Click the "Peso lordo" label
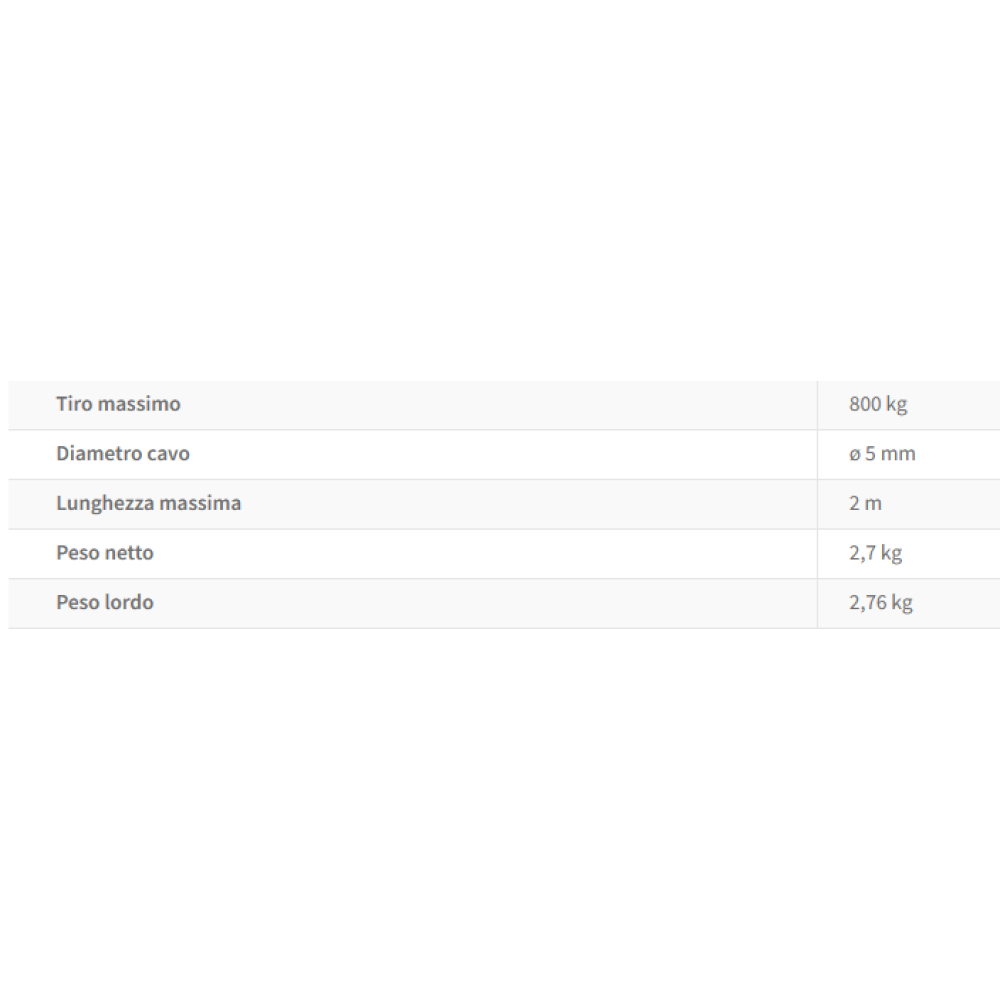 pyautogui.click(x=104, y=603)
